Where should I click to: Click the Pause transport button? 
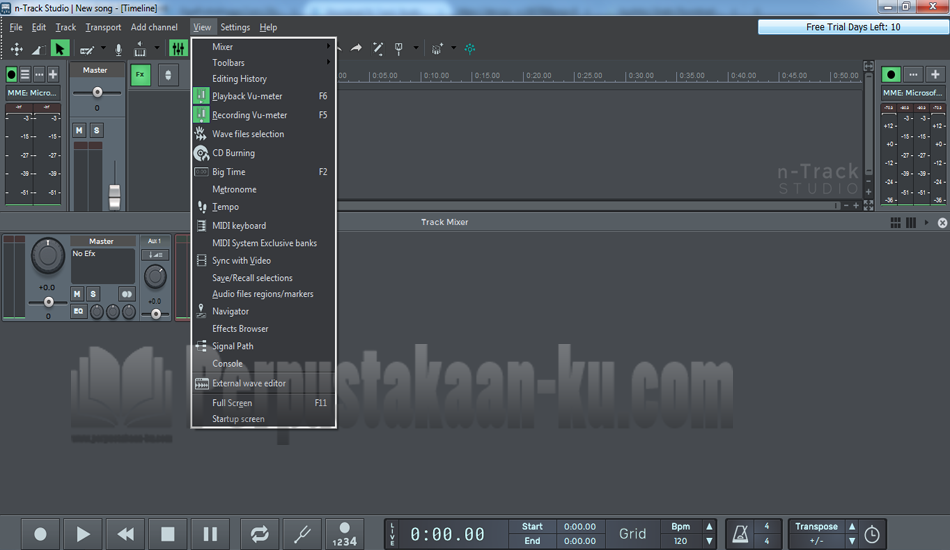coord(210,534)
